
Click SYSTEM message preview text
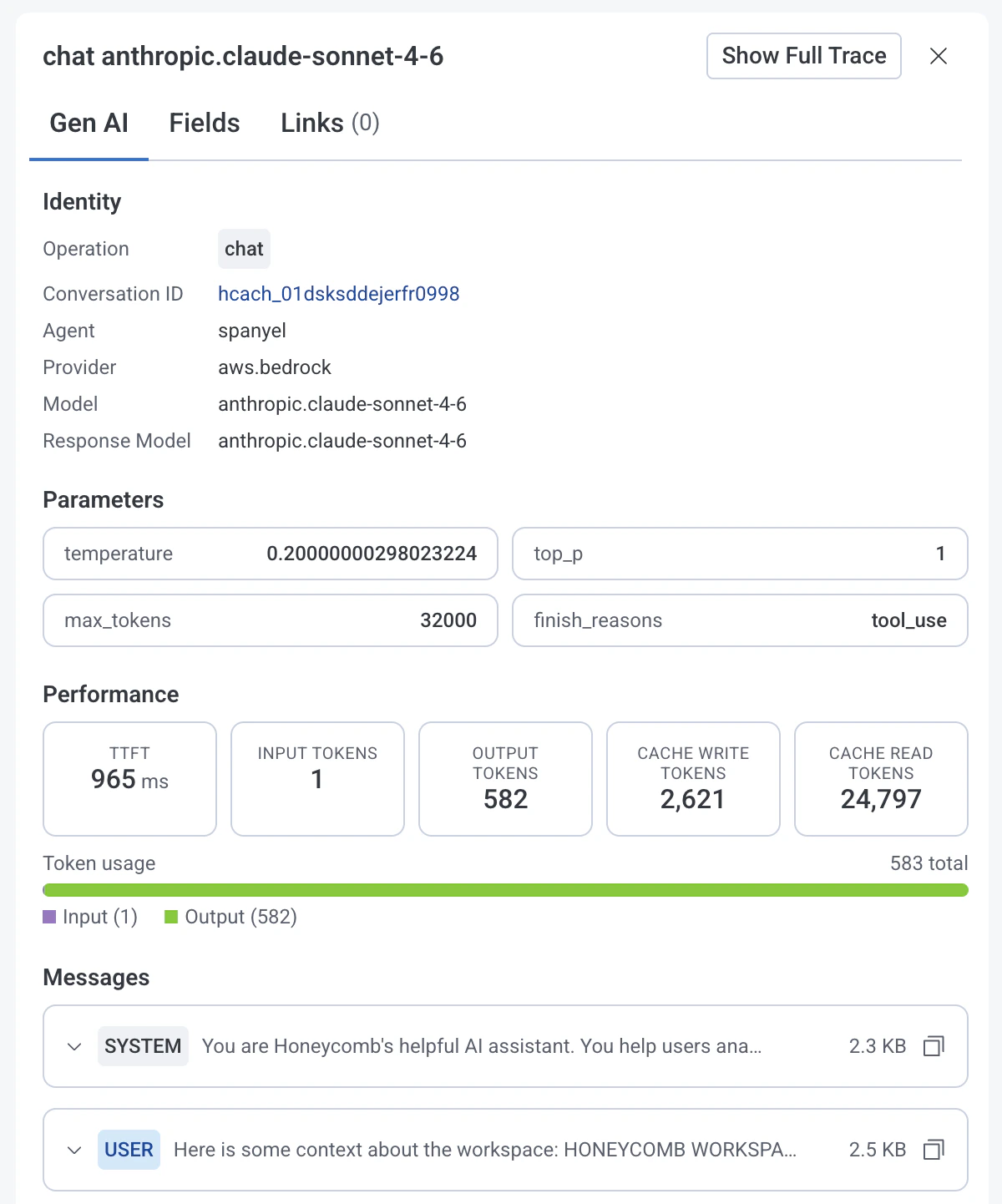[482, 1046]
